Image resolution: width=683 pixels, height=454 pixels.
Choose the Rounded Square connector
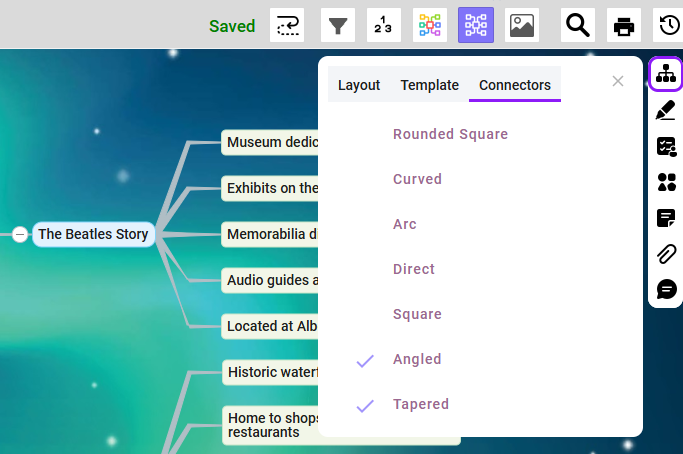click(x=450, y=134)
